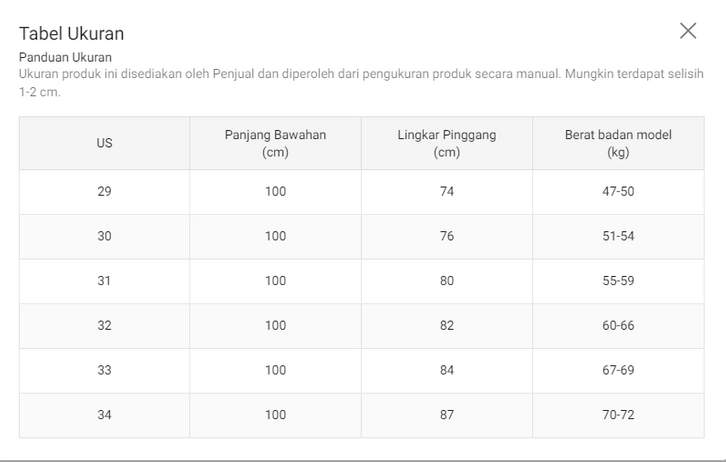Click the 47-50 weight range cell
726x462 pixels.
click(618, 191)
